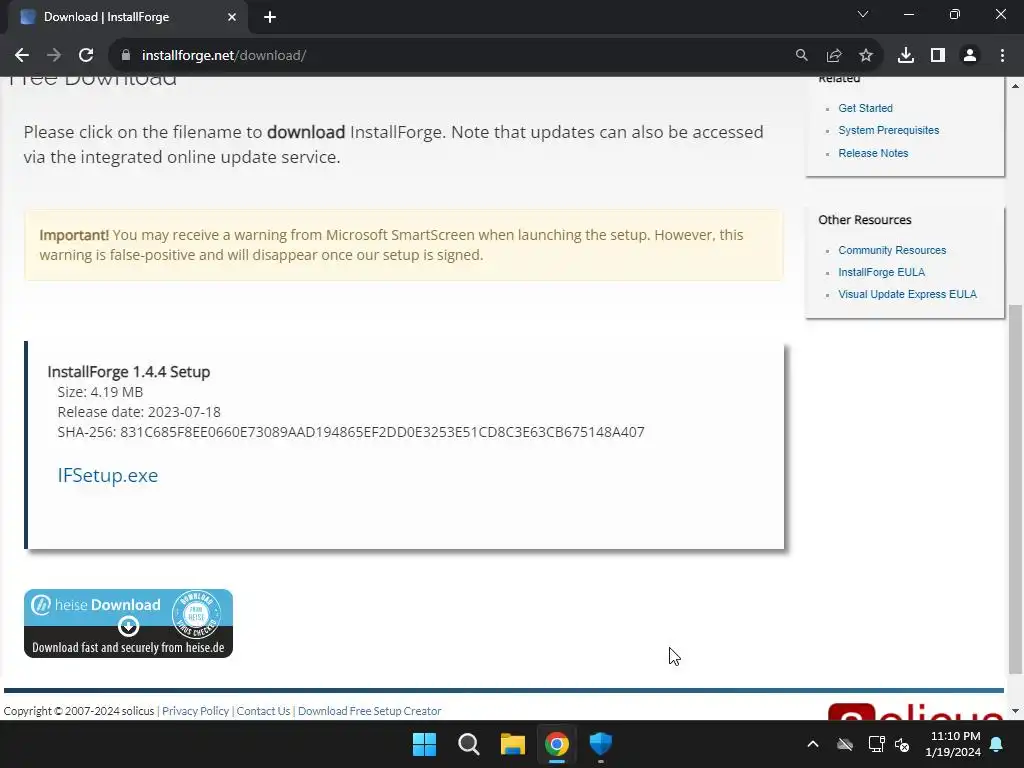1024x768 pixels.
Task: Click the 'Size: 4.19 MB' text
Action: pos(100,392)
